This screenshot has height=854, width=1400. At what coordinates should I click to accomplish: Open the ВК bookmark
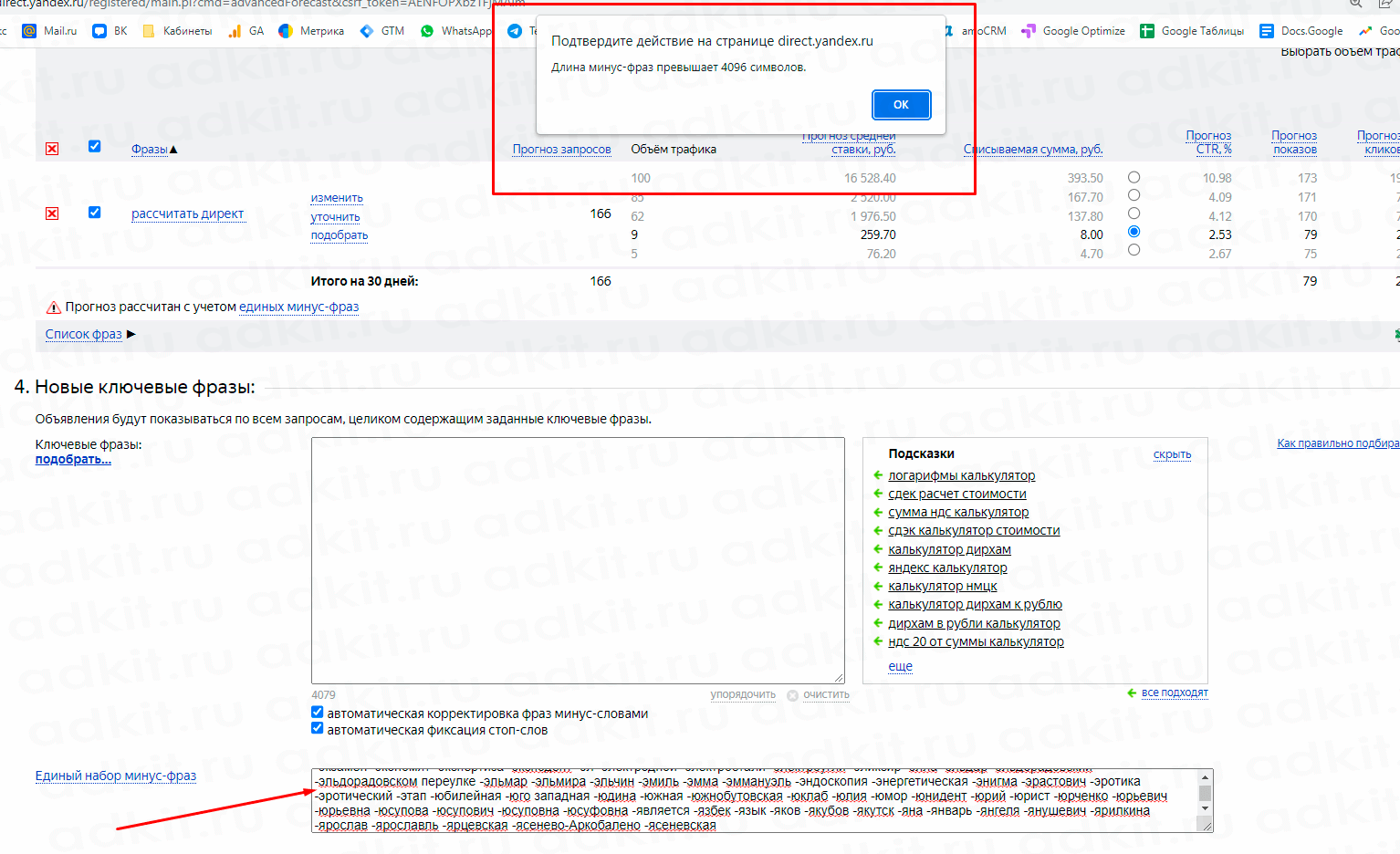click(x=110, y=31)
